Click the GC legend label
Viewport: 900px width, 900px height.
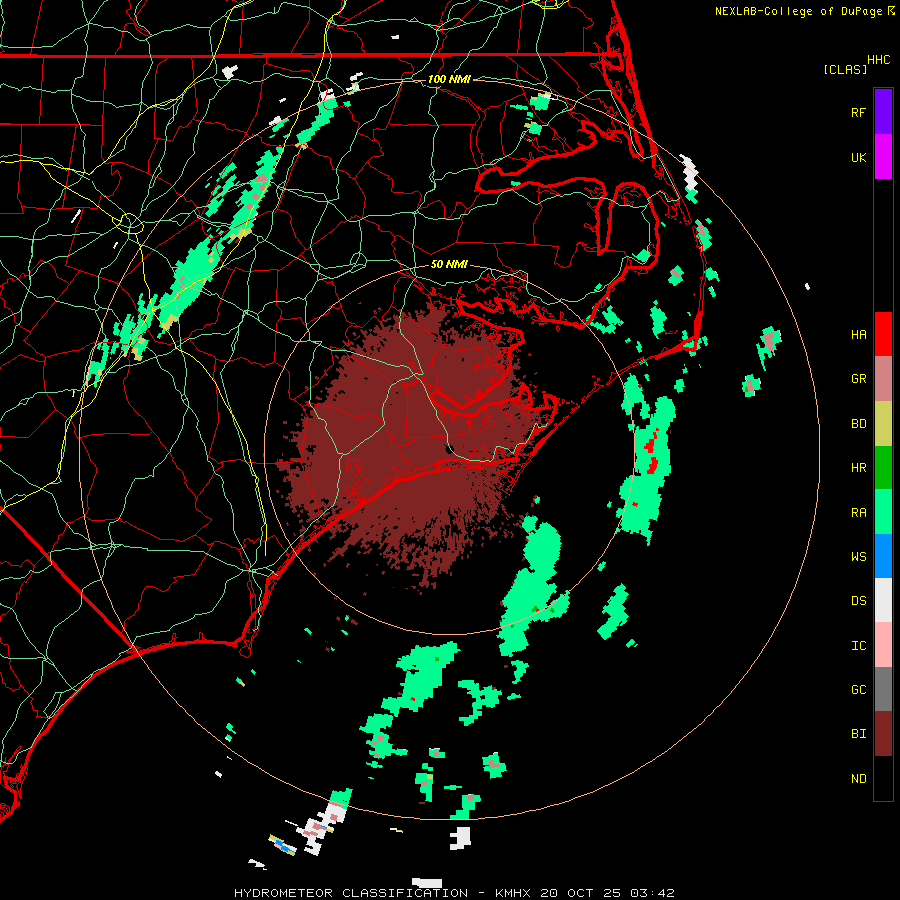pos(858,689)
